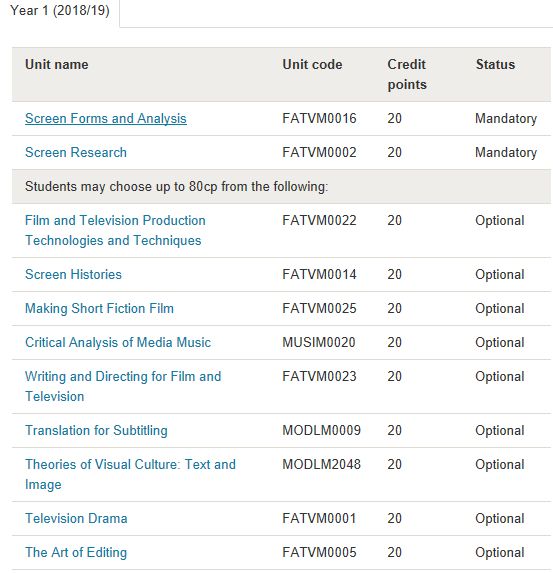Image resolution: width=553 pixels, height=573 pixels.
Task: Open Critical Analysis of Media Music link
Action: pyautogui.click(x=118, y=342)
